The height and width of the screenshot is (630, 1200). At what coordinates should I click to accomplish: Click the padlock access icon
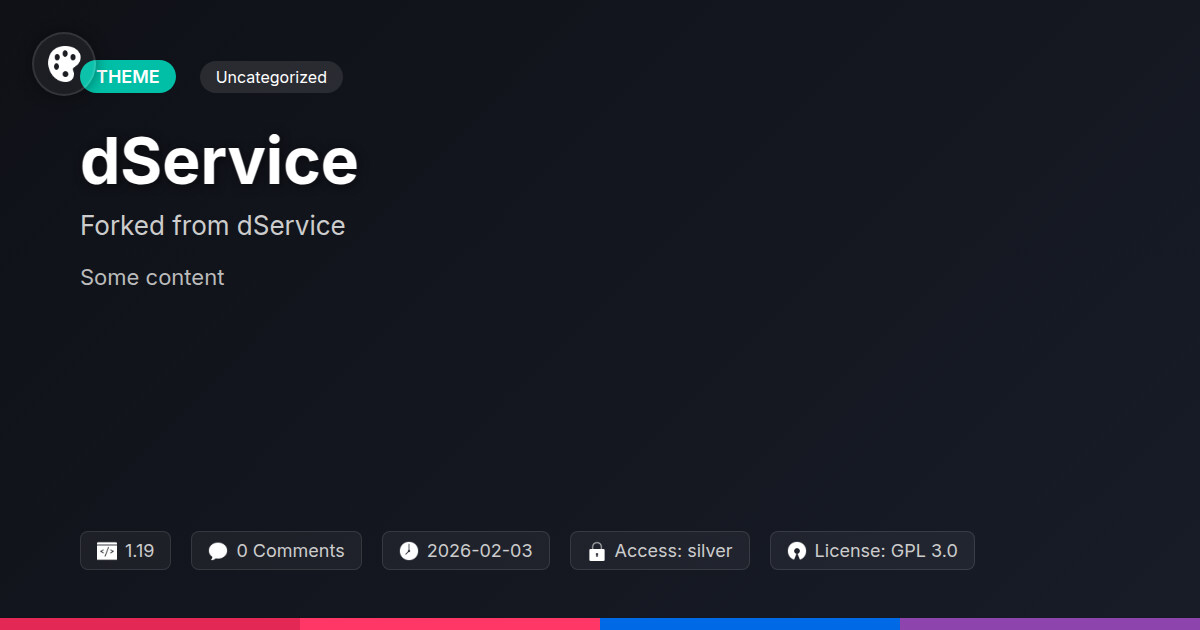pyautogui.click(x=597, y=551)
